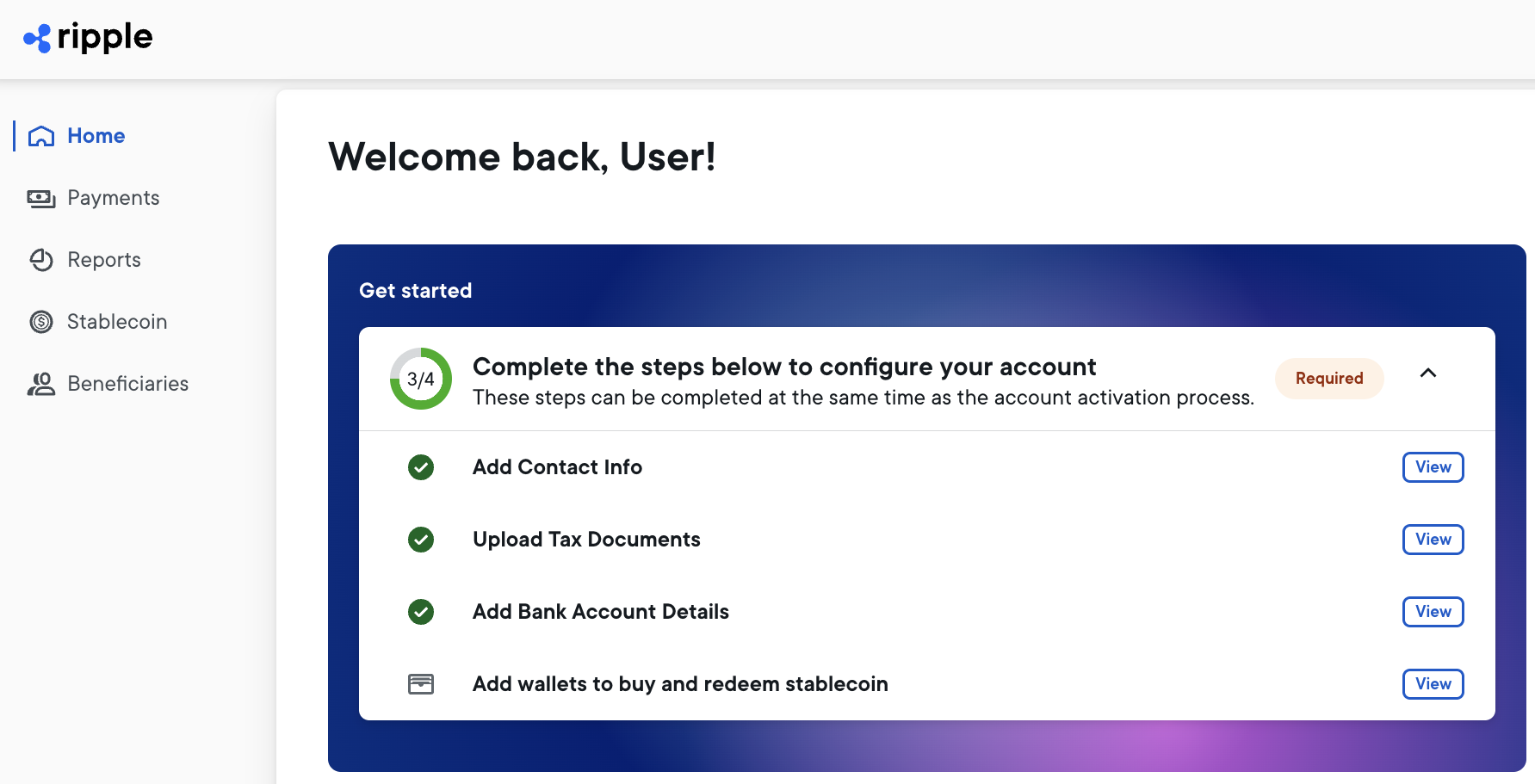Click the Upload Tax Documents green checkmark
The height and width of the screenshot is (784, 1535).
[x=420, y=540]
